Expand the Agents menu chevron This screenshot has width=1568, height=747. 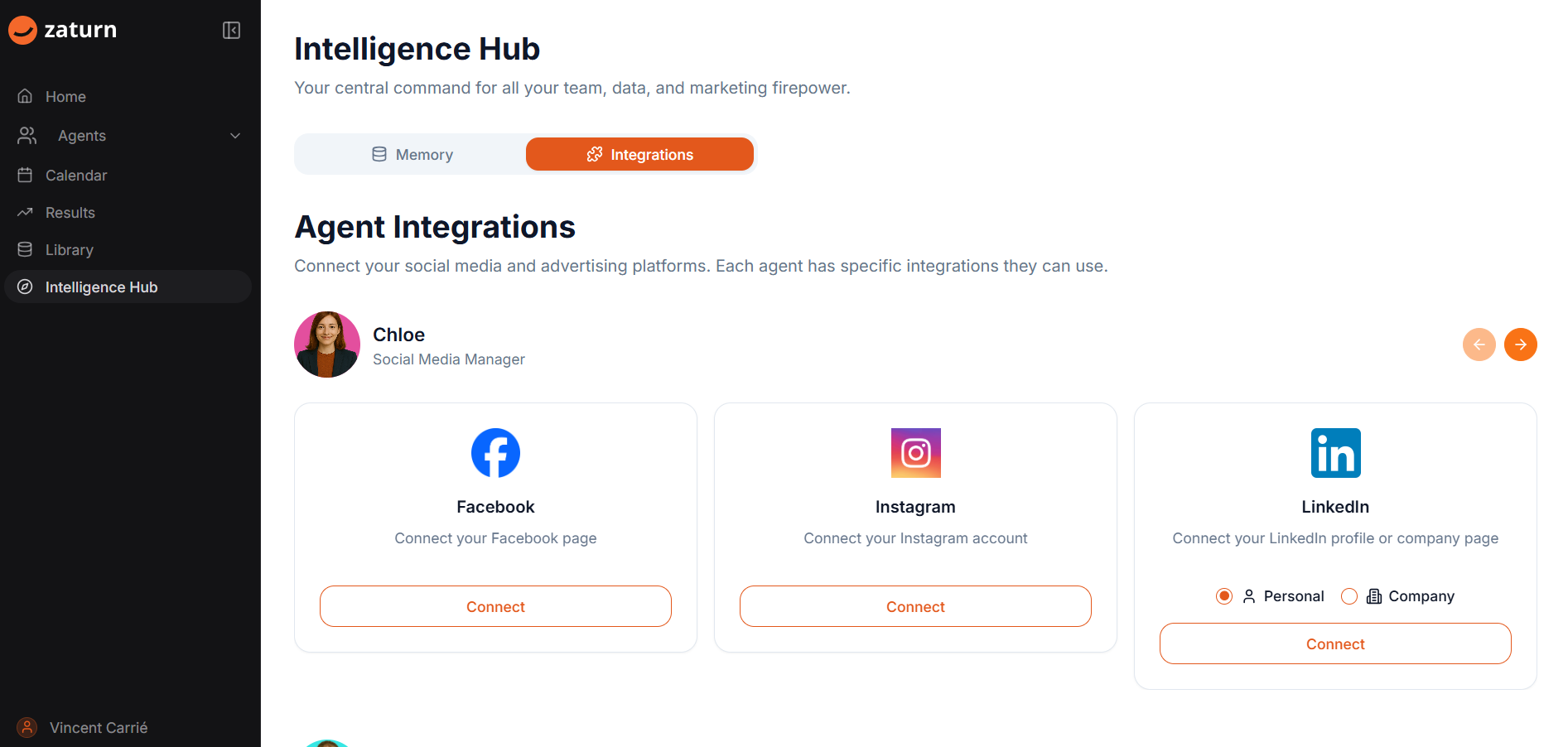click(x=235, y=136)
